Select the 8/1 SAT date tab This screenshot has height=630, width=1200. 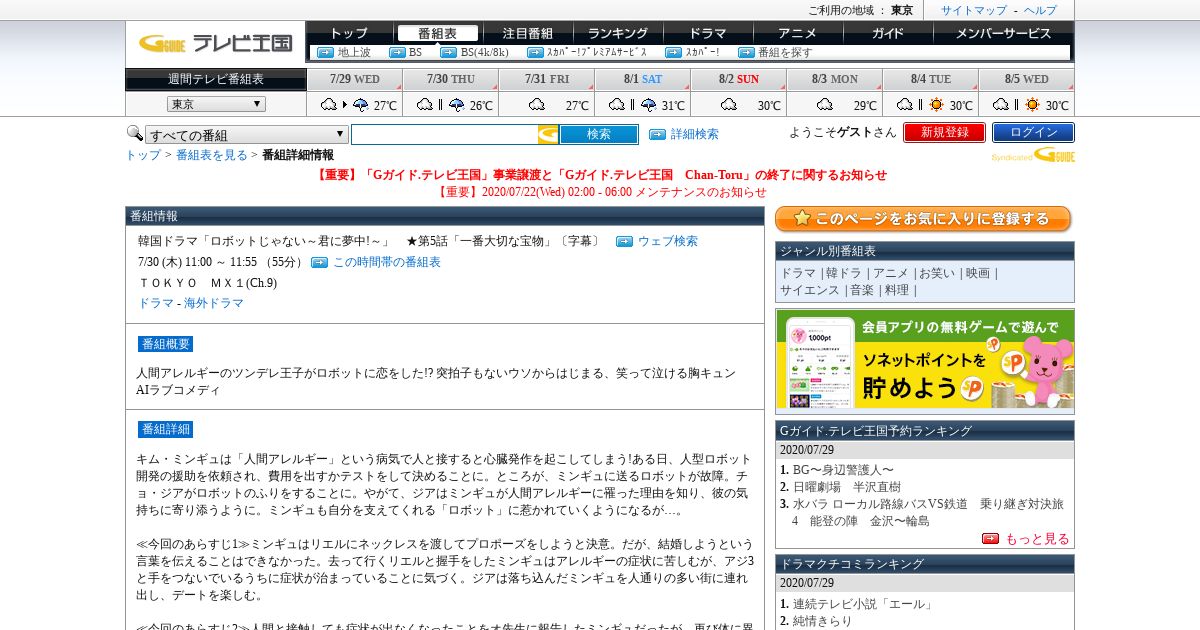click(643, 79)
